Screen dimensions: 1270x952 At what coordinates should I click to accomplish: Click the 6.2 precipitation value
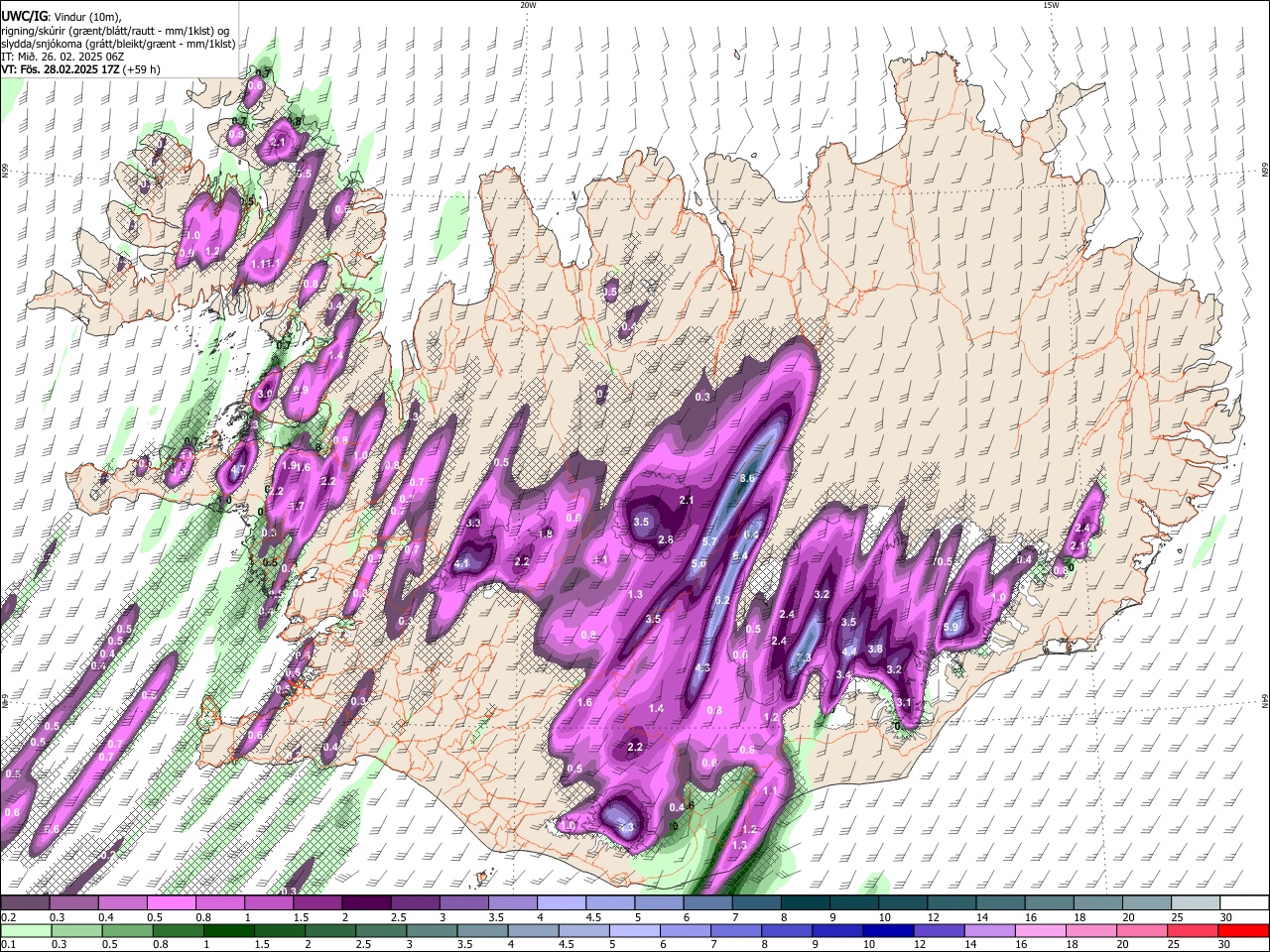tap(722, 601)
